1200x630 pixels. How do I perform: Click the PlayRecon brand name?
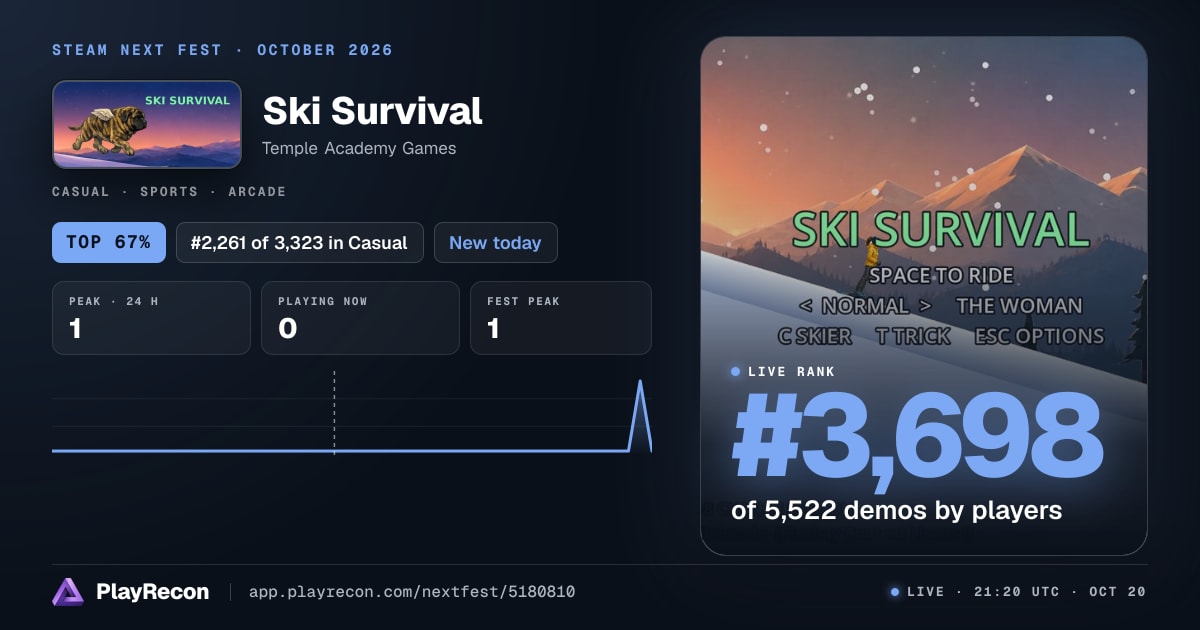pos(152,592)
